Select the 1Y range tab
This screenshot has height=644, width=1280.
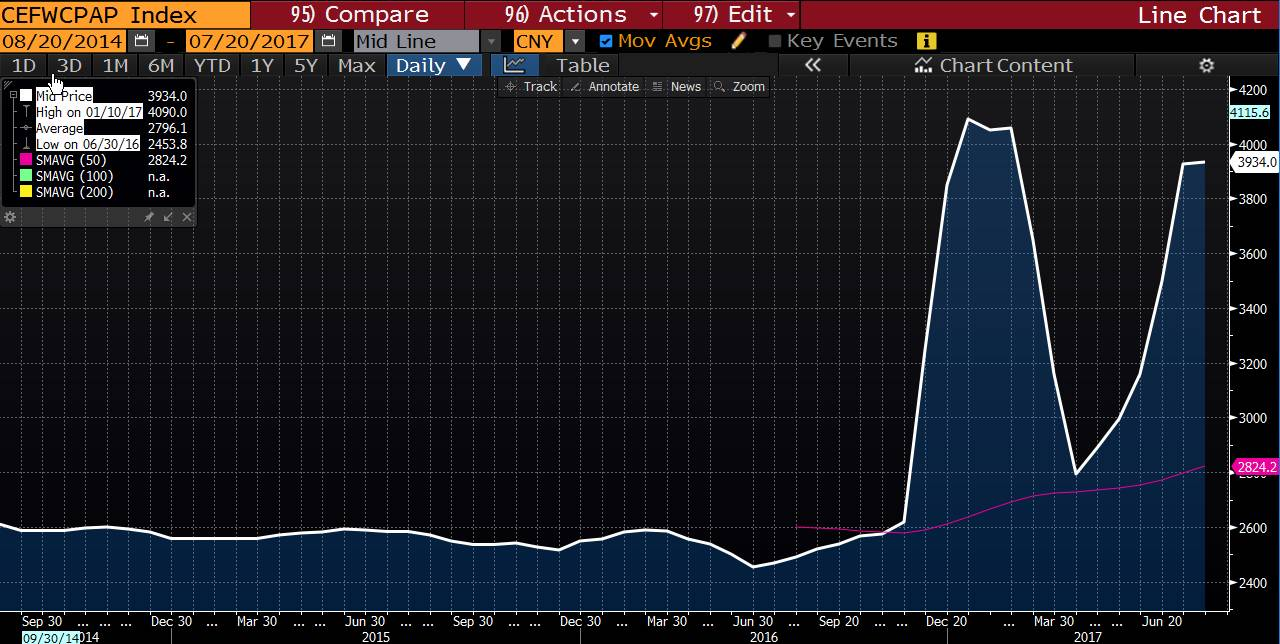262,65
